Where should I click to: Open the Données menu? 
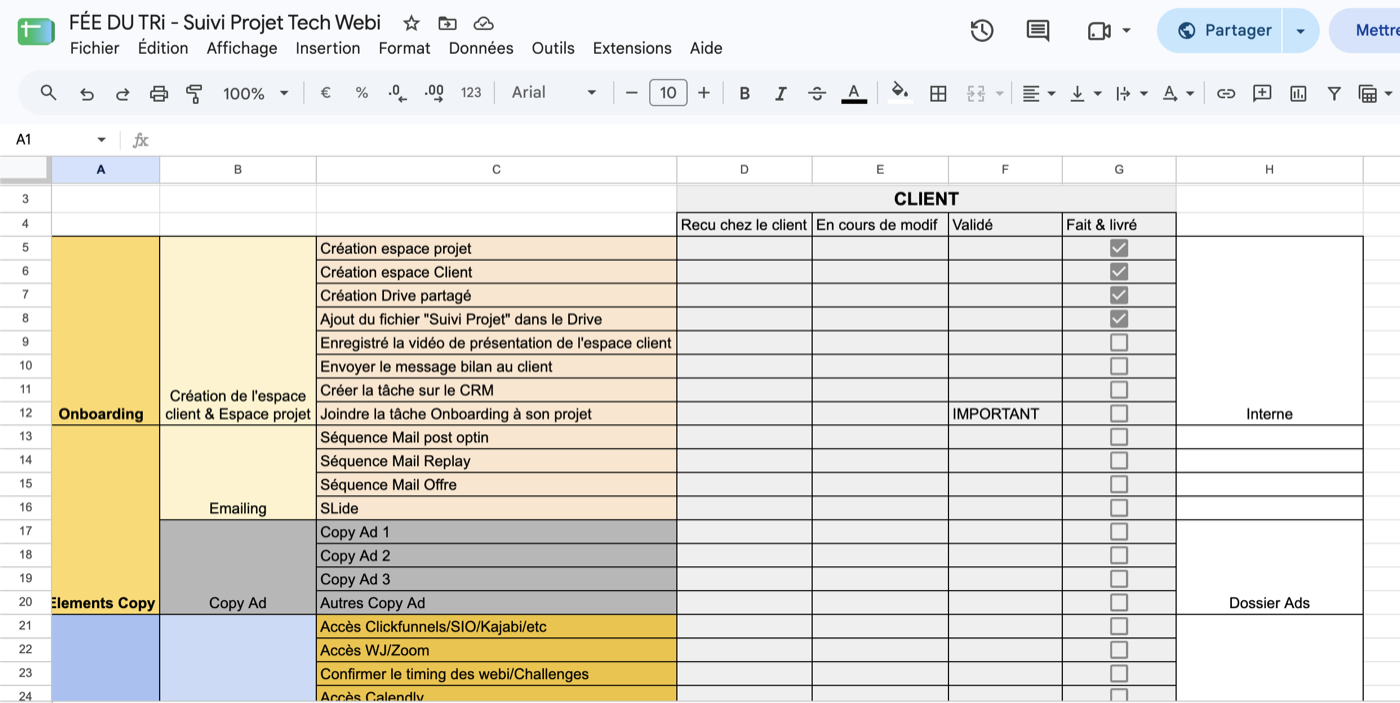(481, 48)
